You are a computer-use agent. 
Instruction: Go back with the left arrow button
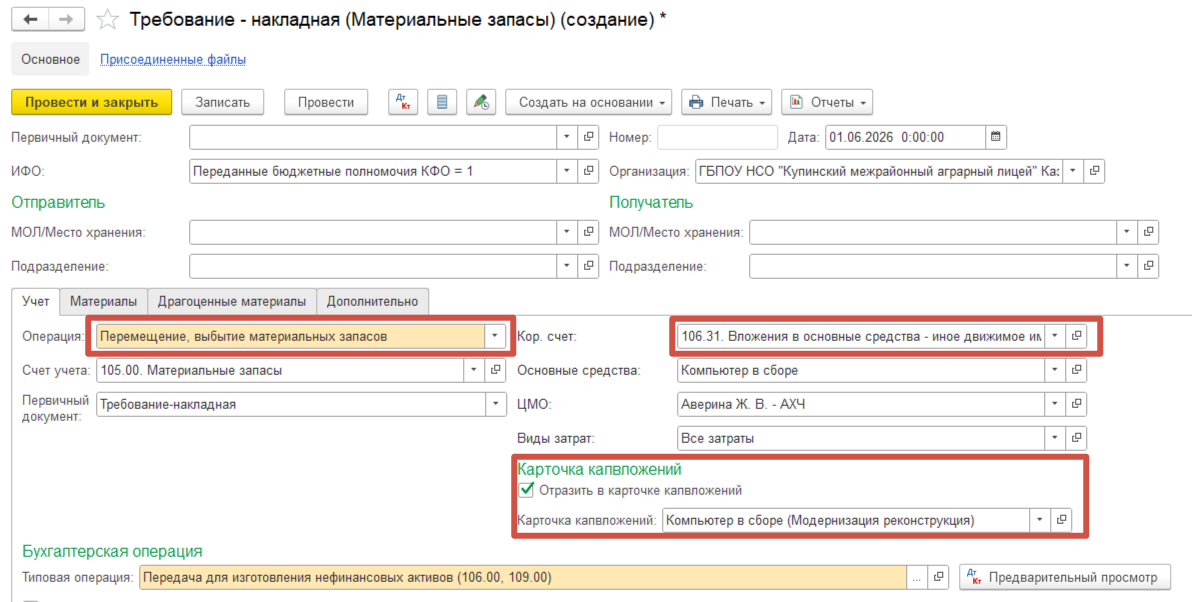tap(30, 20)
